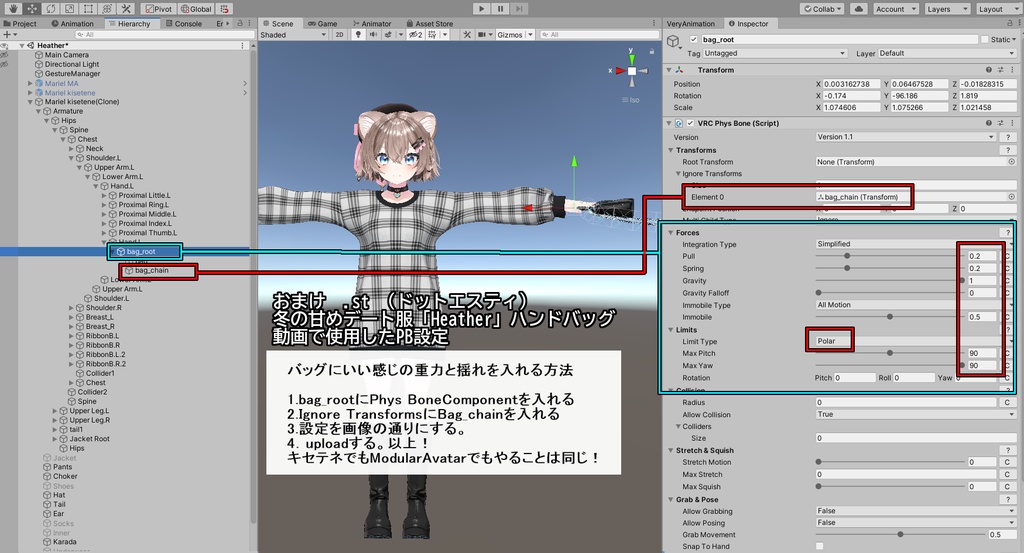Enable Snap To Hand checkbox
Screen dimensions: 1024x553
click(820, 546)
